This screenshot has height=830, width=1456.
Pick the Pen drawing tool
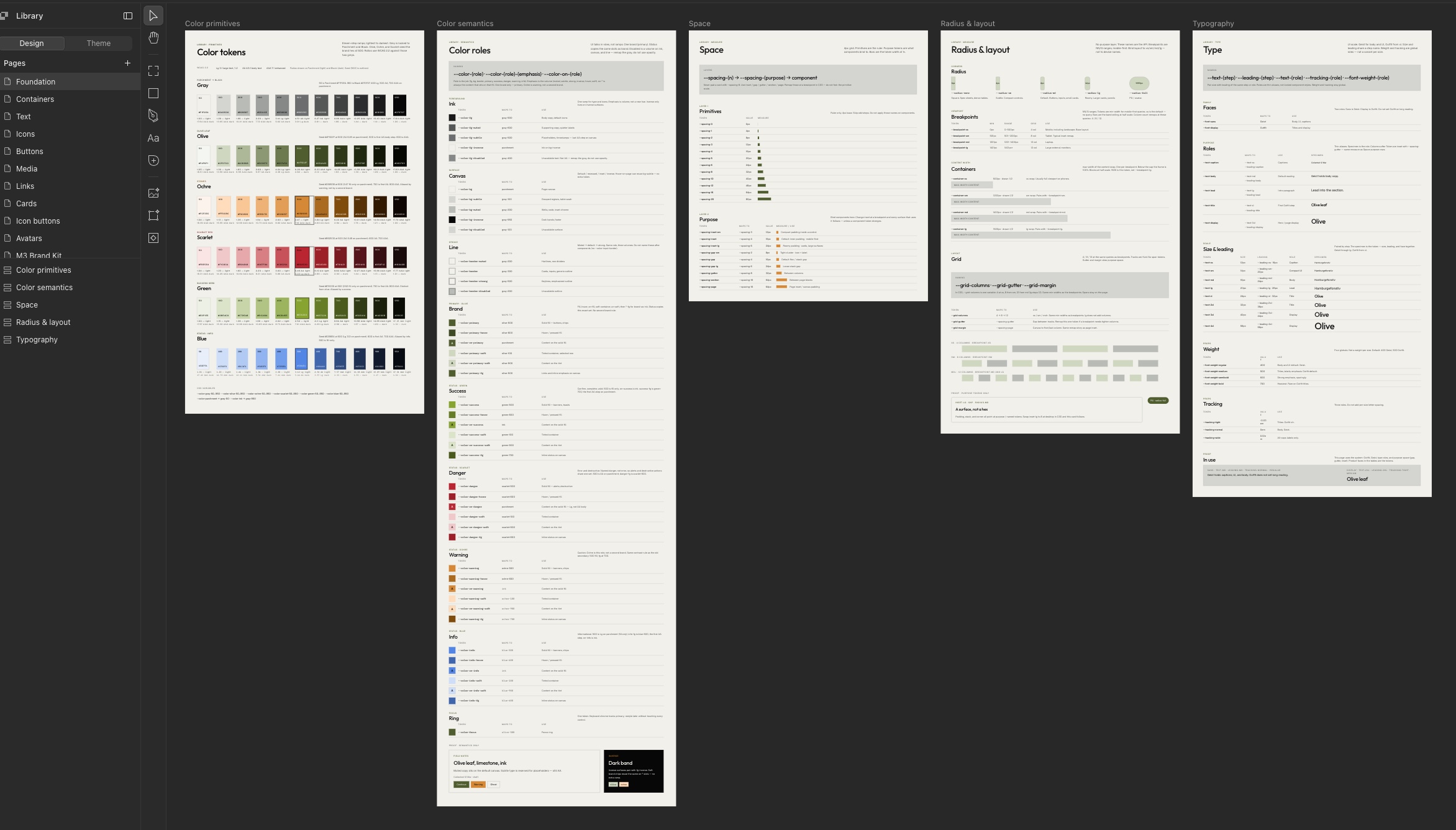[x=153, y=116]
